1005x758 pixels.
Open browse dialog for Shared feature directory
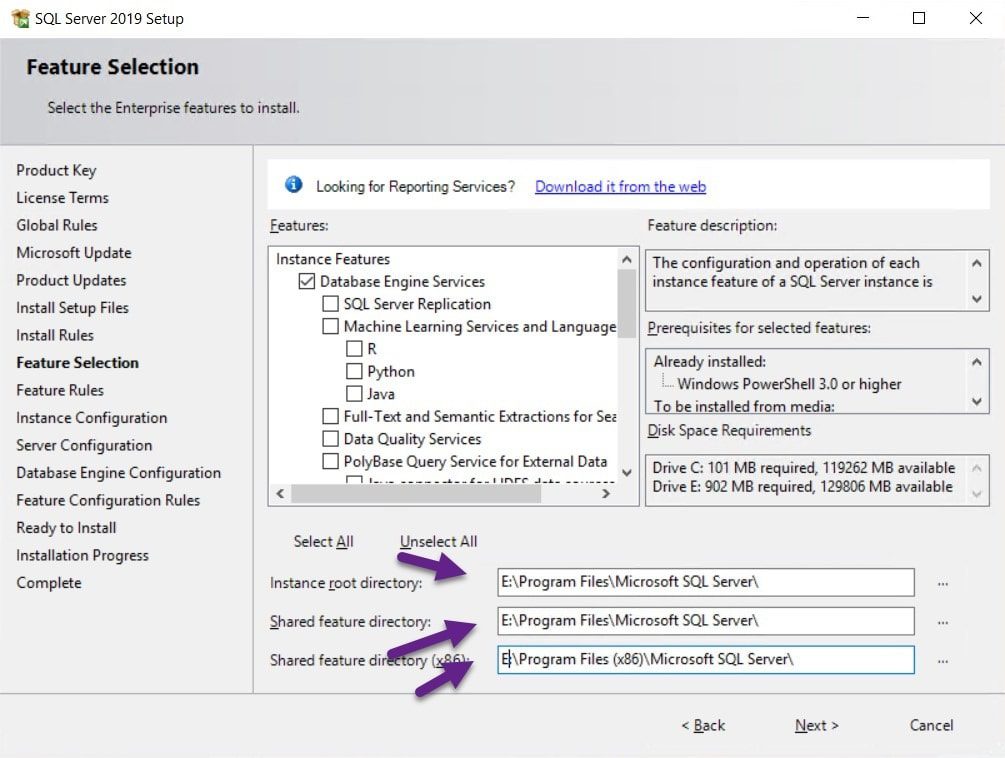pos(941,621)
